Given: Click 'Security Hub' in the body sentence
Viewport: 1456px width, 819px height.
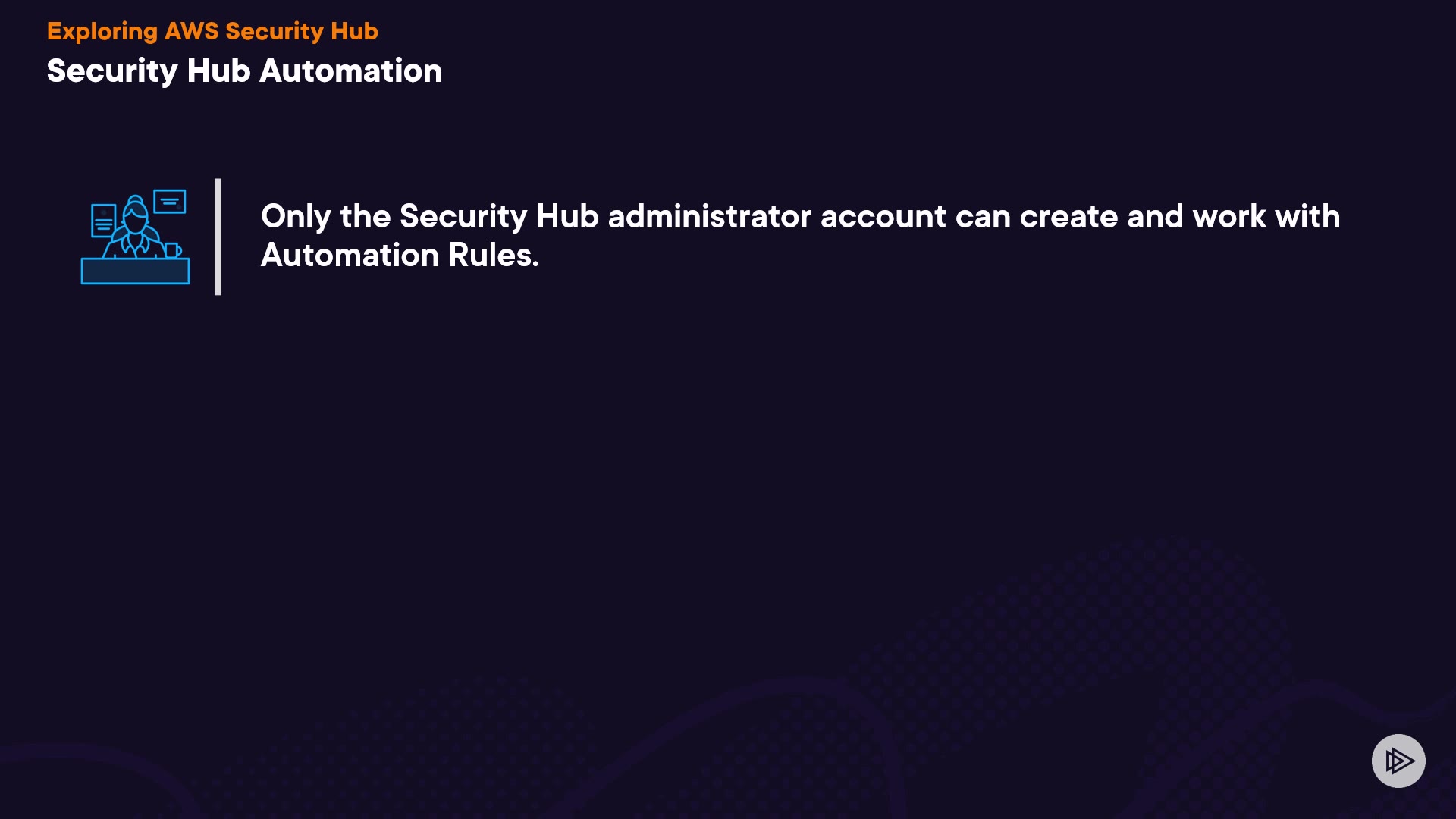Looking at the screenshot, I should [499, 217].
